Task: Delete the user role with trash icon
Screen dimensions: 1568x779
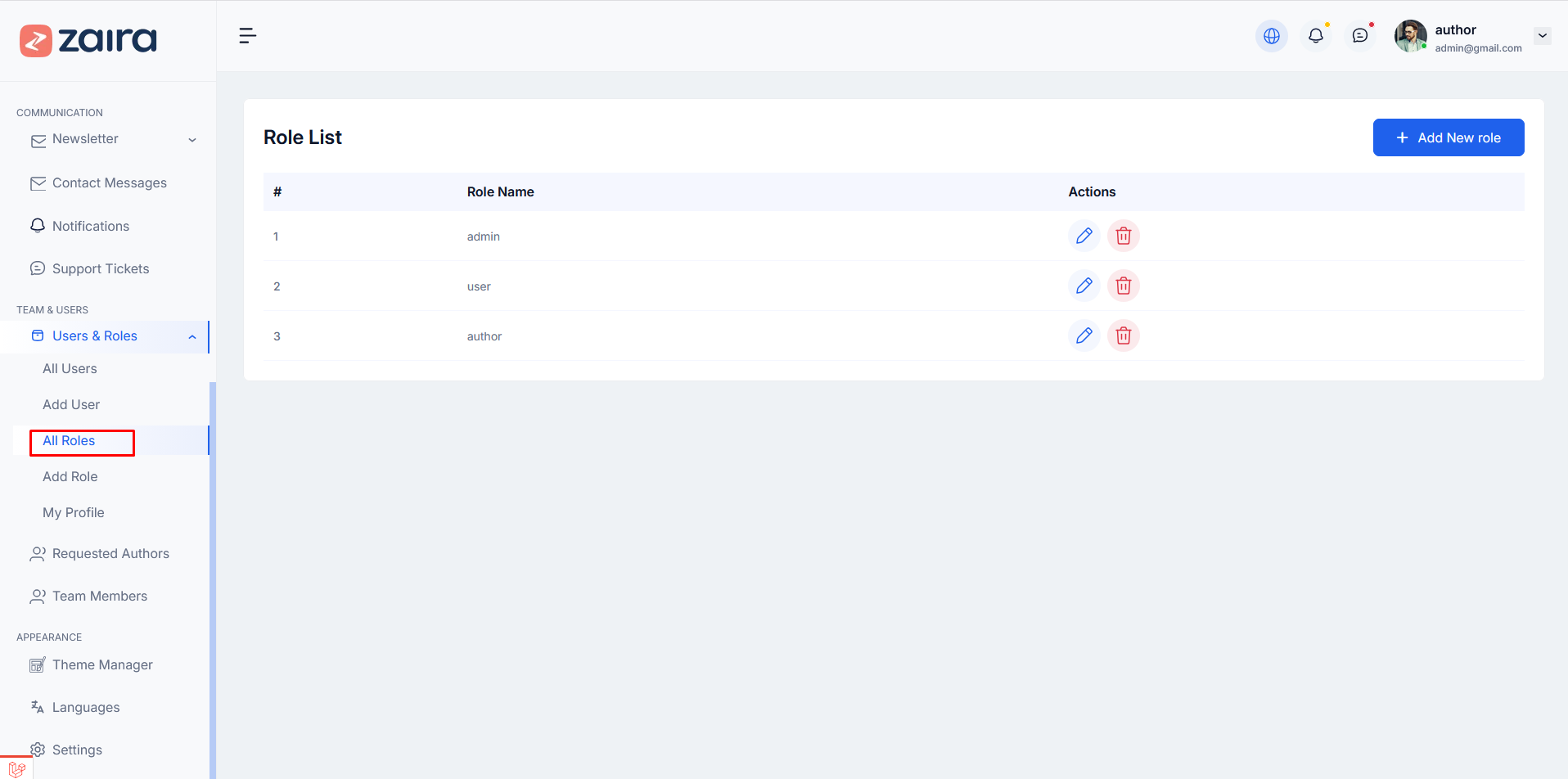Action: coord(1123,286)
